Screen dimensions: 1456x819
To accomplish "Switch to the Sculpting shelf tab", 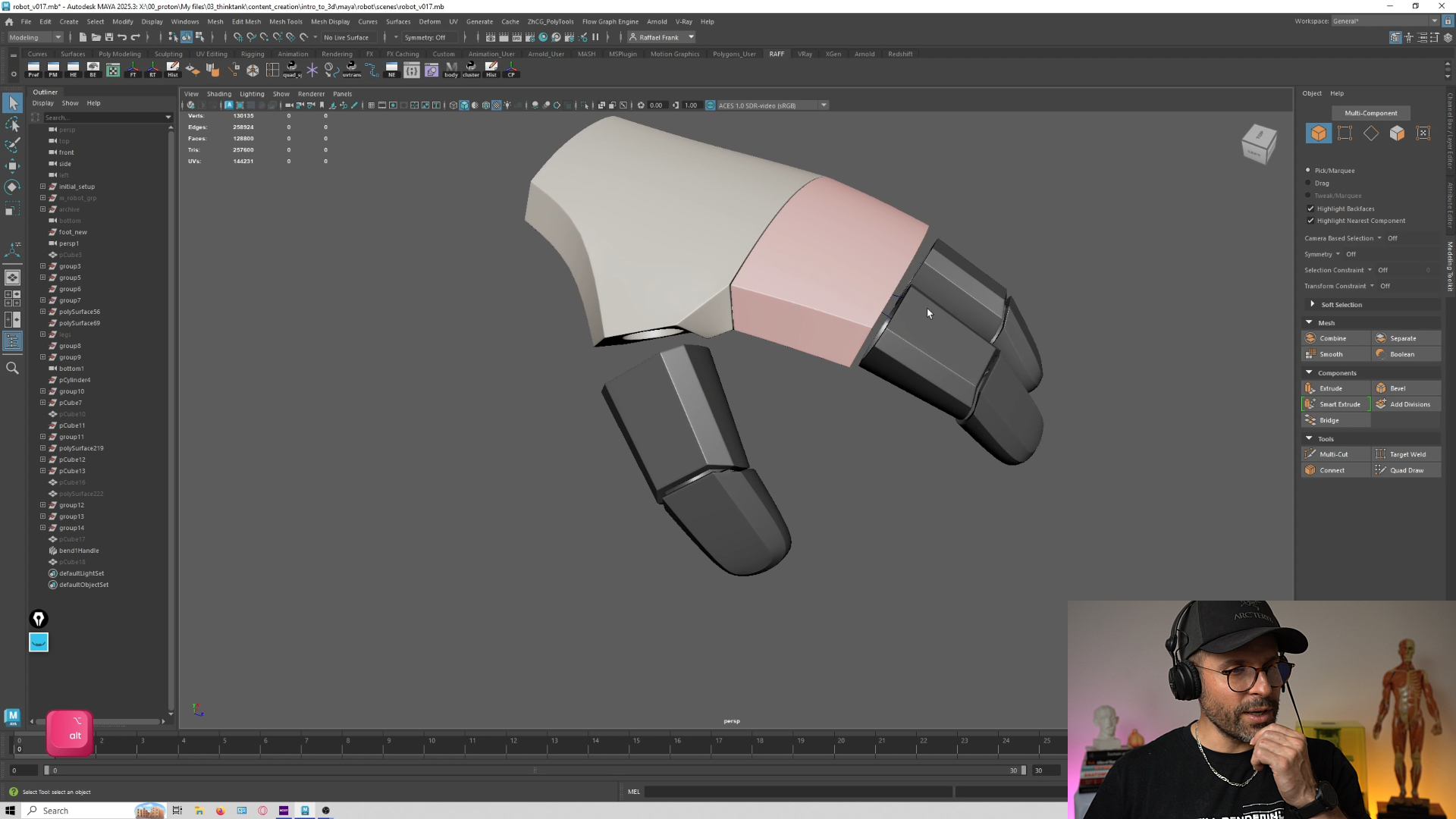I will click(x=168, y=54).
